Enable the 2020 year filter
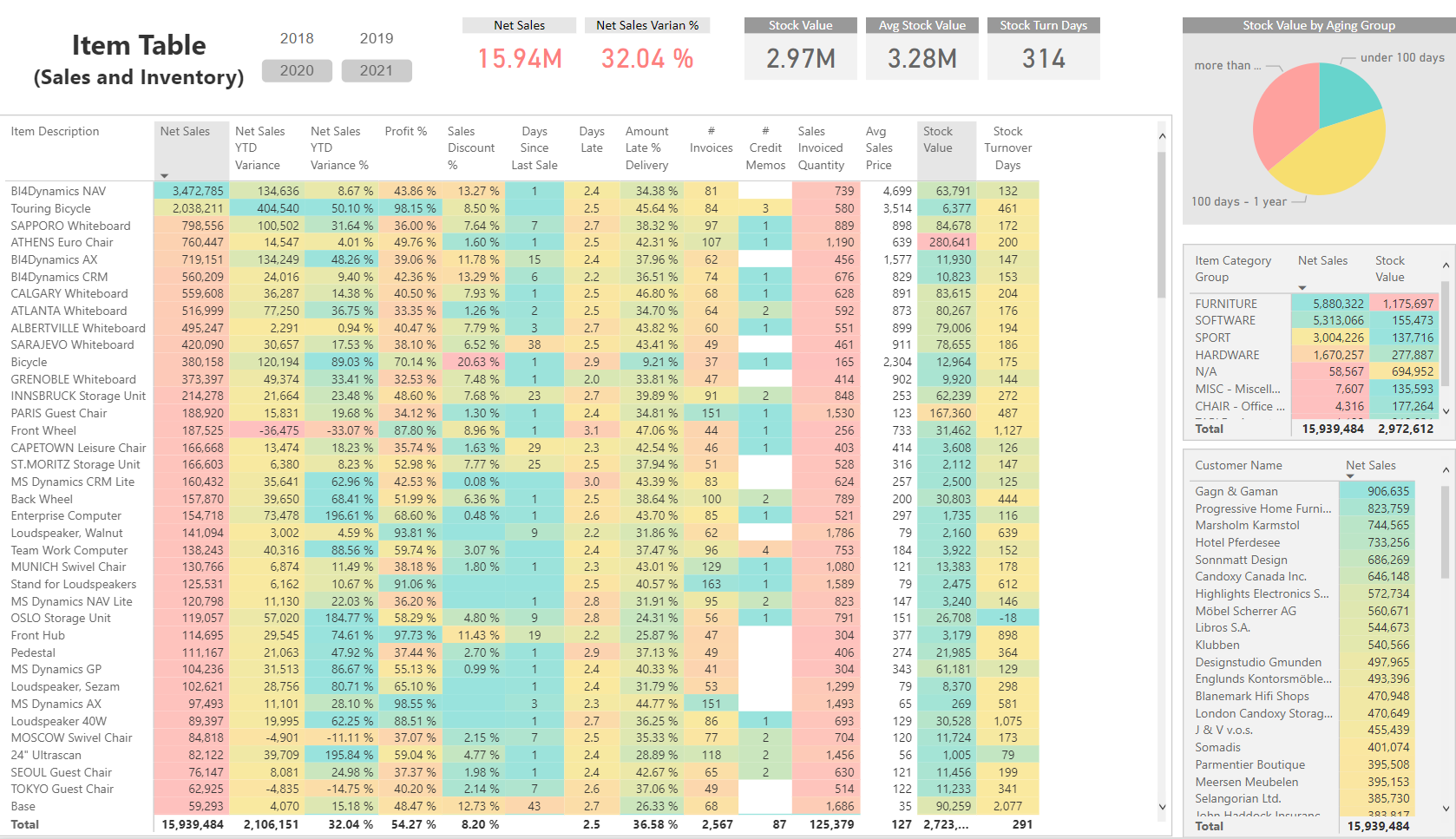This screenshot has height=839, width=1456. point(297,70)
